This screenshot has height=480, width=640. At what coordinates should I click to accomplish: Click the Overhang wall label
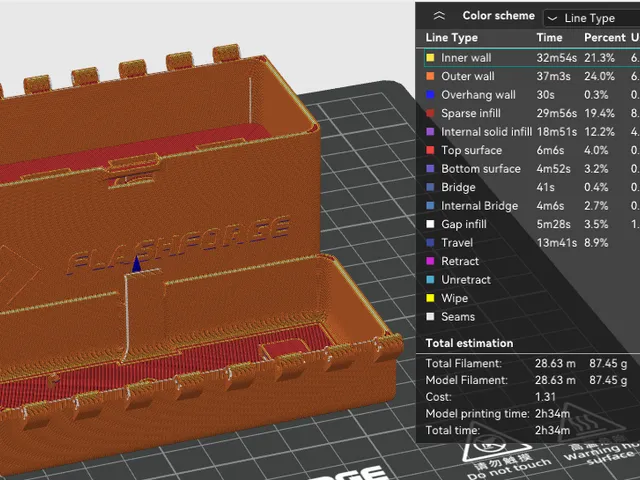[x=478, y=95]
